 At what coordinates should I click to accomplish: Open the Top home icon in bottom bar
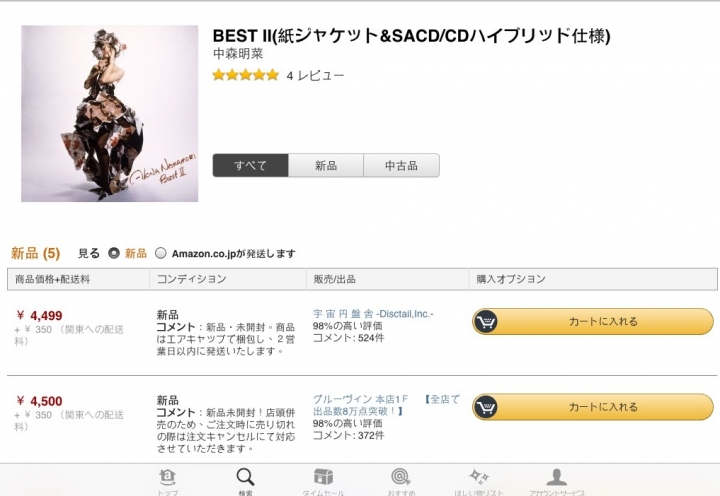pyautogui.click(x=168, y=478)
